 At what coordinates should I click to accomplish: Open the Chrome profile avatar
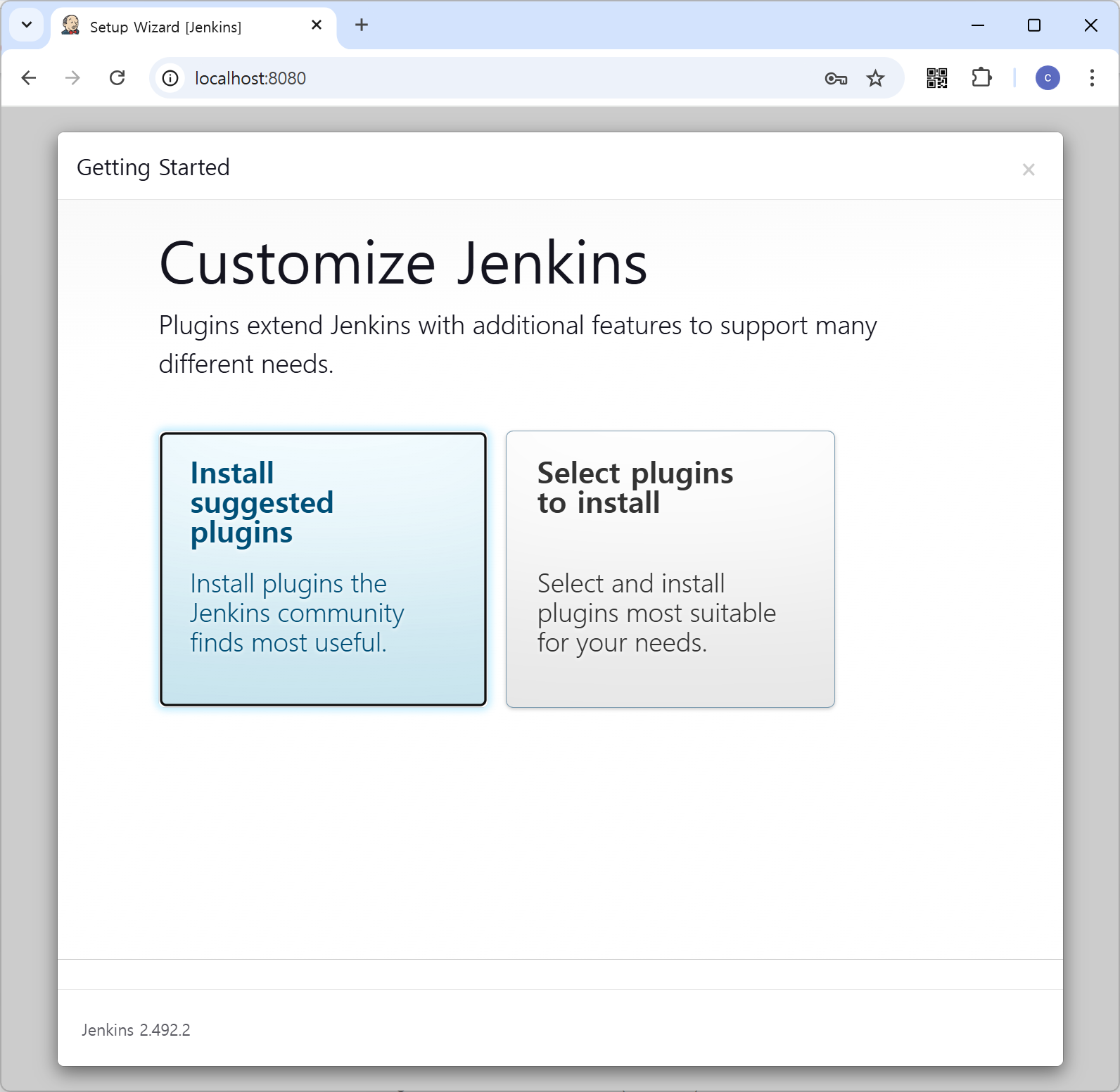pos(1048,78)
